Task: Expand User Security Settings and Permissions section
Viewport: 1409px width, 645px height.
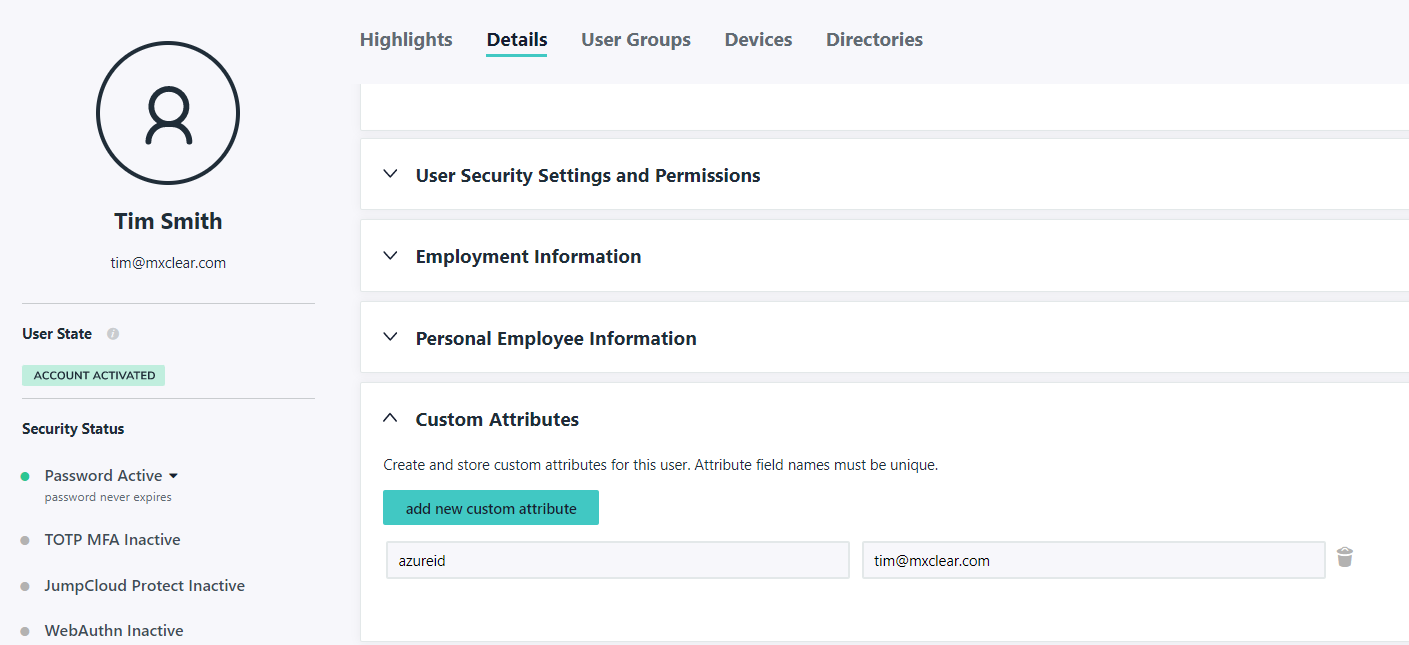Action: coord(391,174)
